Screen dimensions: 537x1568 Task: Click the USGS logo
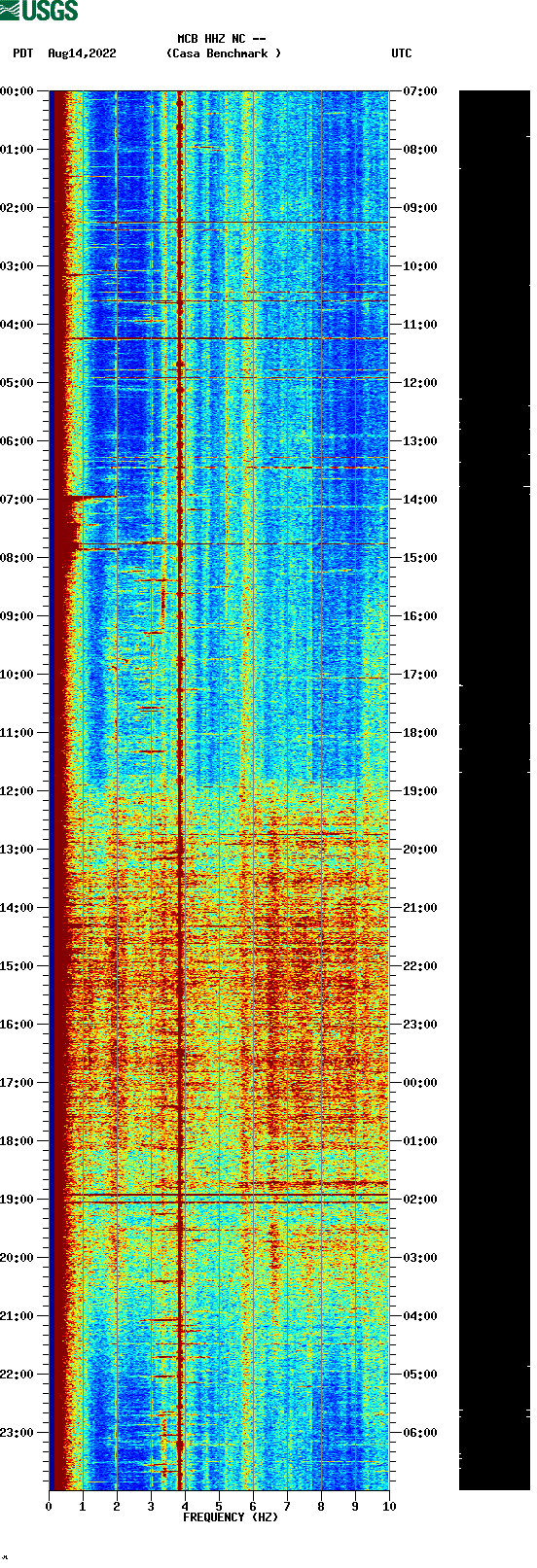(x=39, y=11)
